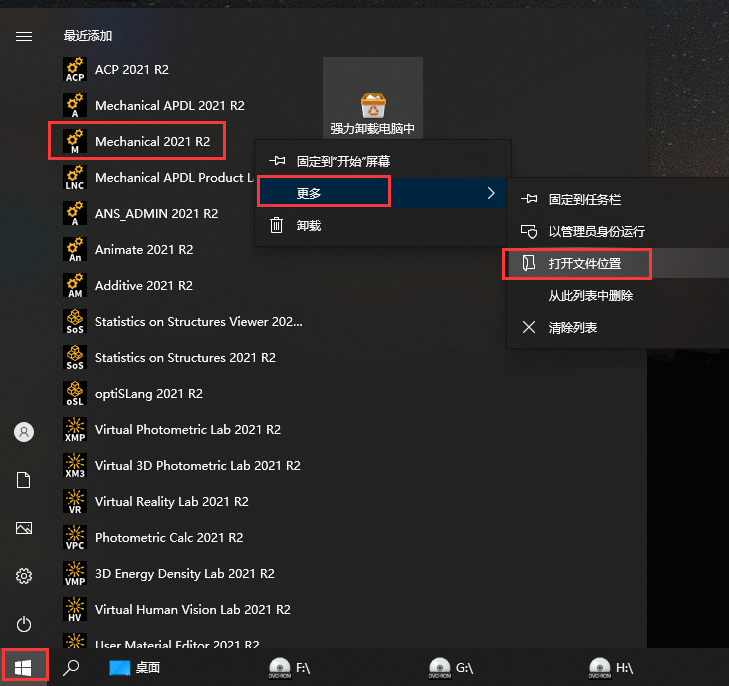Image resolution: width=729 pixels, height=686 pixels.
Task: Select 从此列表中删除
Action: pos(618,296)
